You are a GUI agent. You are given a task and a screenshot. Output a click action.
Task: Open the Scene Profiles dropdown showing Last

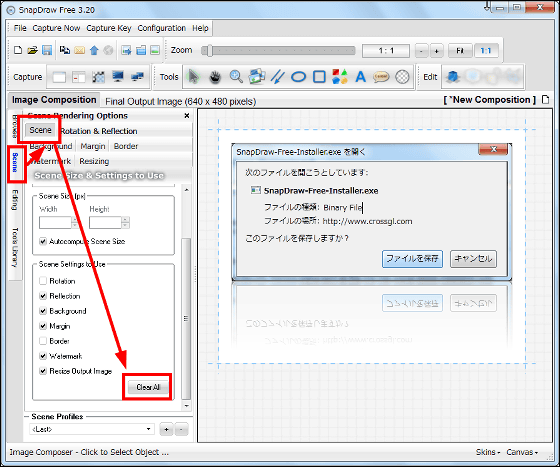[92, 429]
